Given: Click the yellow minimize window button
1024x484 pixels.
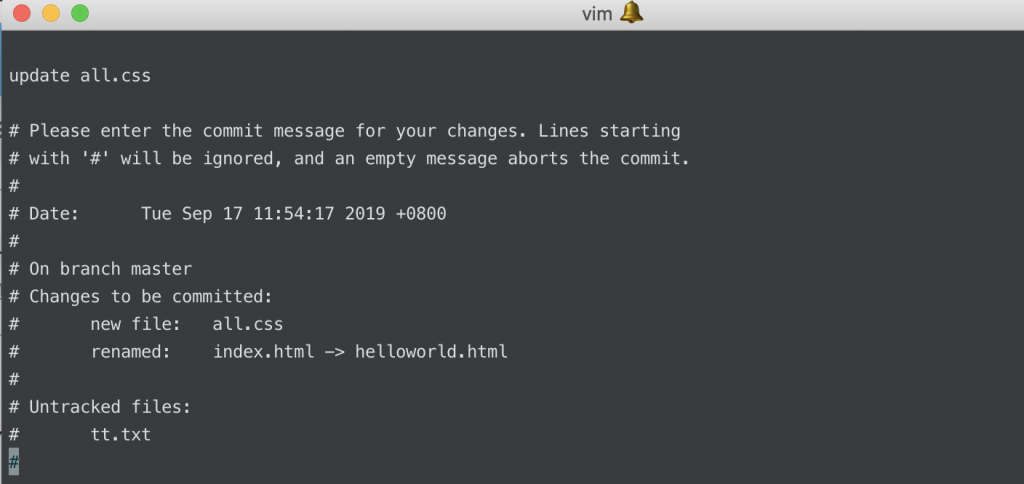Looking at the screenshot, I should pos(51,13).
